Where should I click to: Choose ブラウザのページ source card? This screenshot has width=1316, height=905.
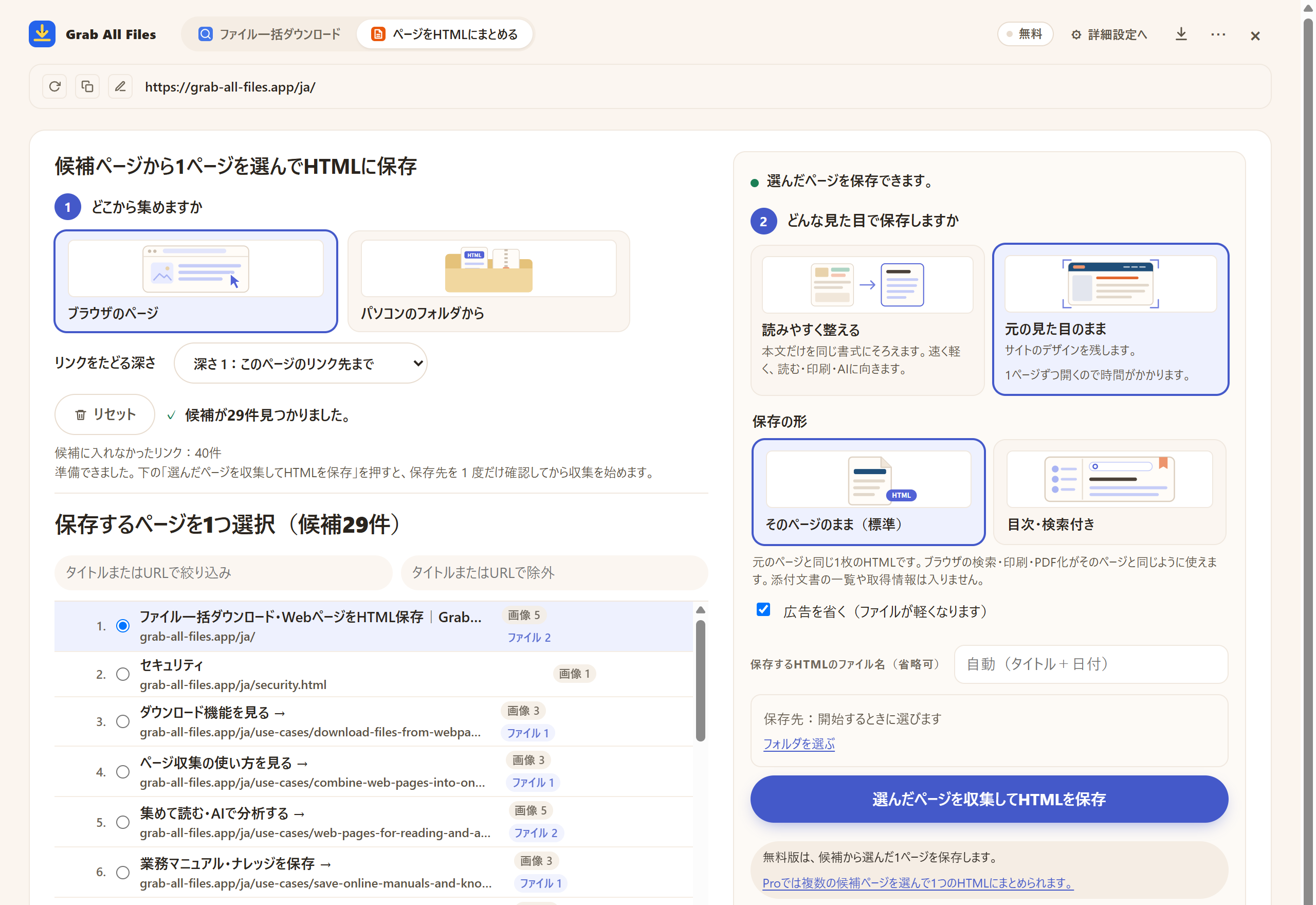point(195,281)
